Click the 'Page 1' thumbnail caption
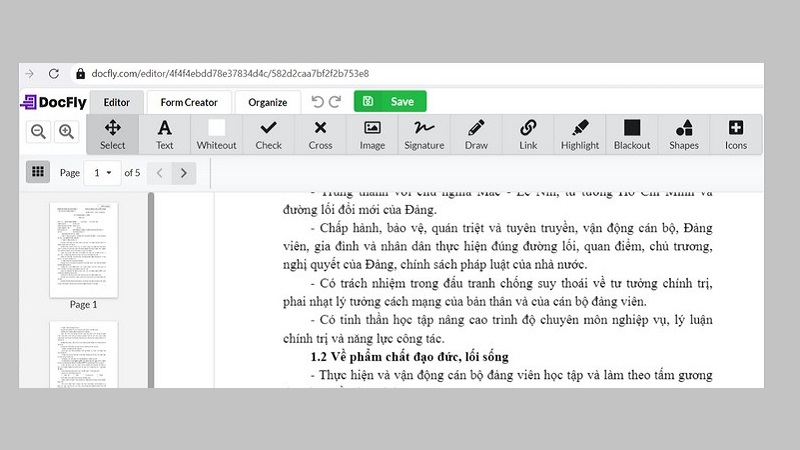The height and width of the screenshot is (450, 800). 83,305
